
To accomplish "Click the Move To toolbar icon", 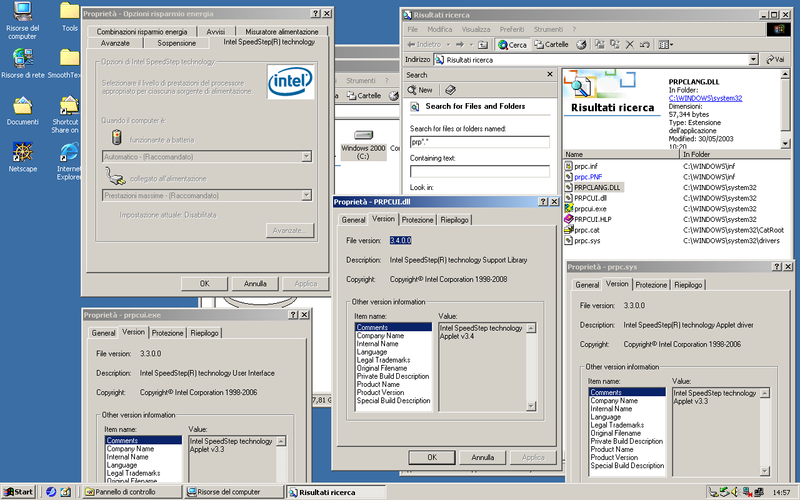I will click(x=599, y=45).
